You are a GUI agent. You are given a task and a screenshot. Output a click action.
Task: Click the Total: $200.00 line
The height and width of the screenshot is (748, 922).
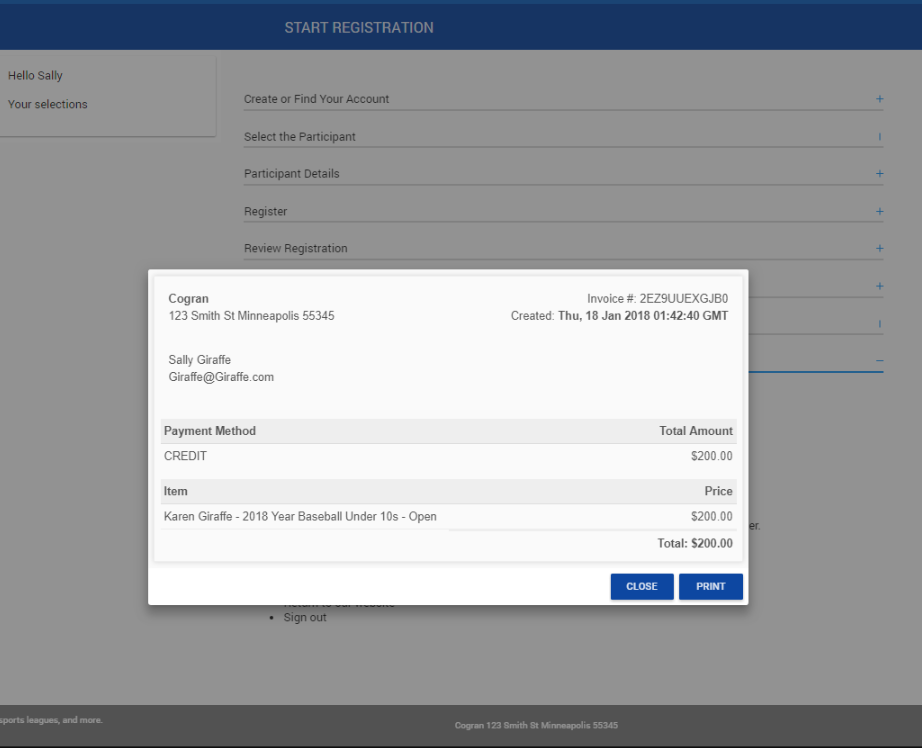point(695,543)
